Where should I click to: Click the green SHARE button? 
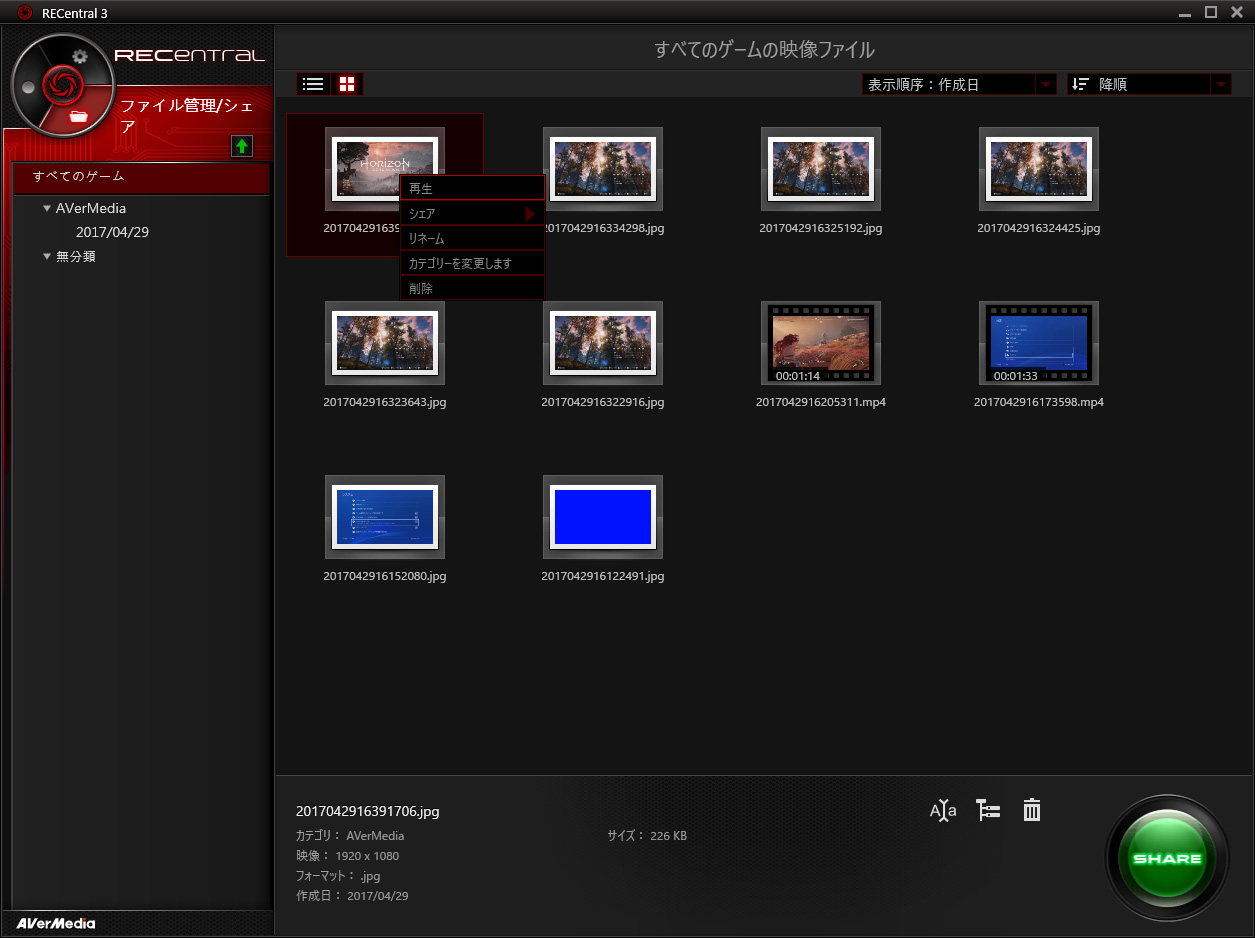point(1167,858)
